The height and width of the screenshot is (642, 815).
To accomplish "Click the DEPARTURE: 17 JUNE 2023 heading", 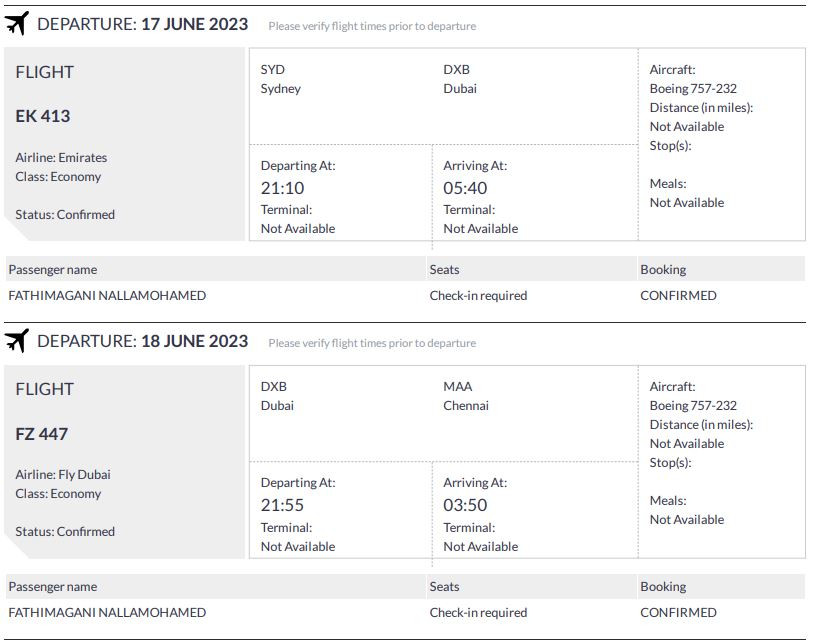I will coord(142,24).
